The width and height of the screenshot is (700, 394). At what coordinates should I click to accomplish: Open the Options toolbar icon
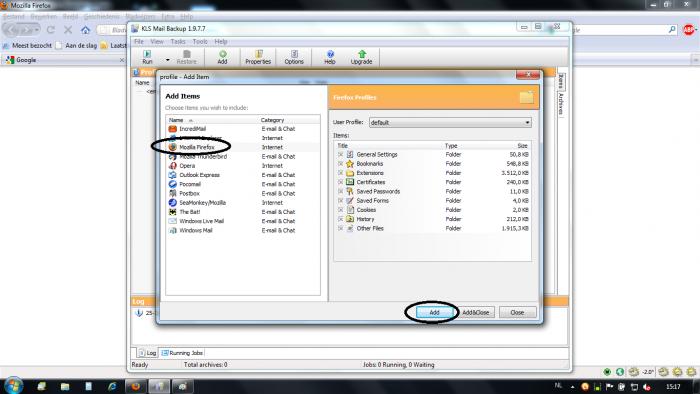294,57
